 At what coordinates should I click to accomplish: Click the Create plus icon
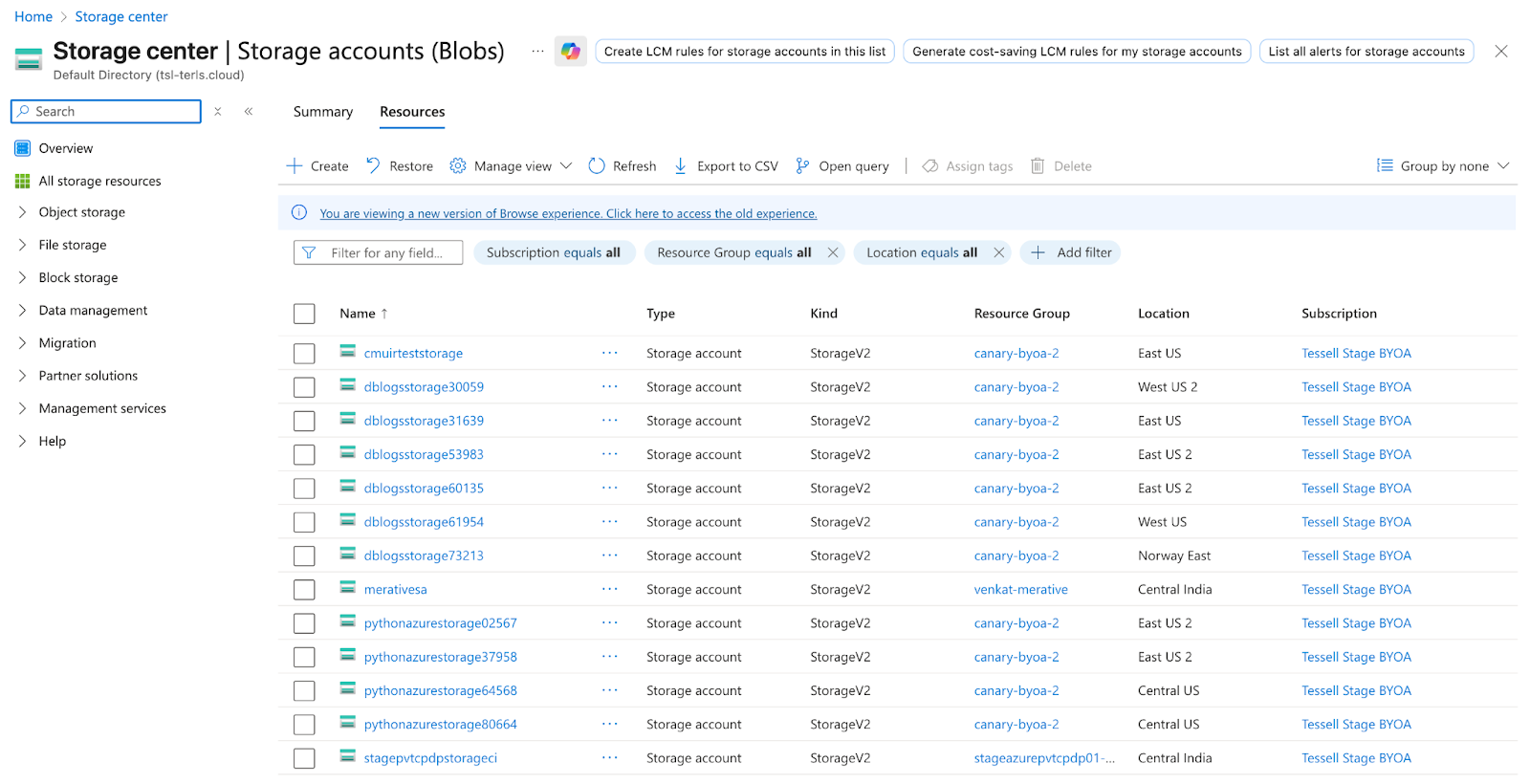tap(295, 166)
